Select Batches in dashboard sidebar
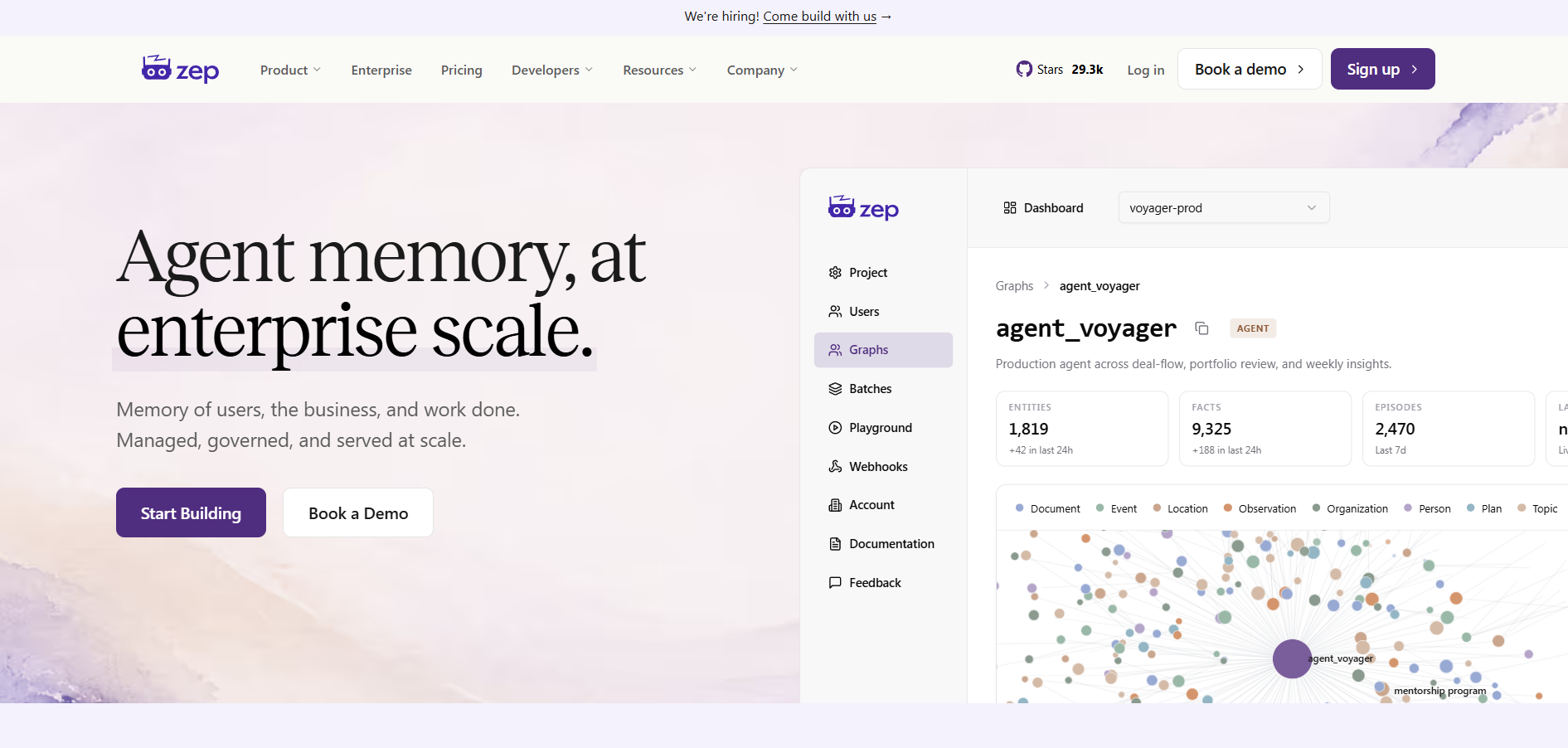The width and height of the screenshot is (1568, 748). pos(883,389)
